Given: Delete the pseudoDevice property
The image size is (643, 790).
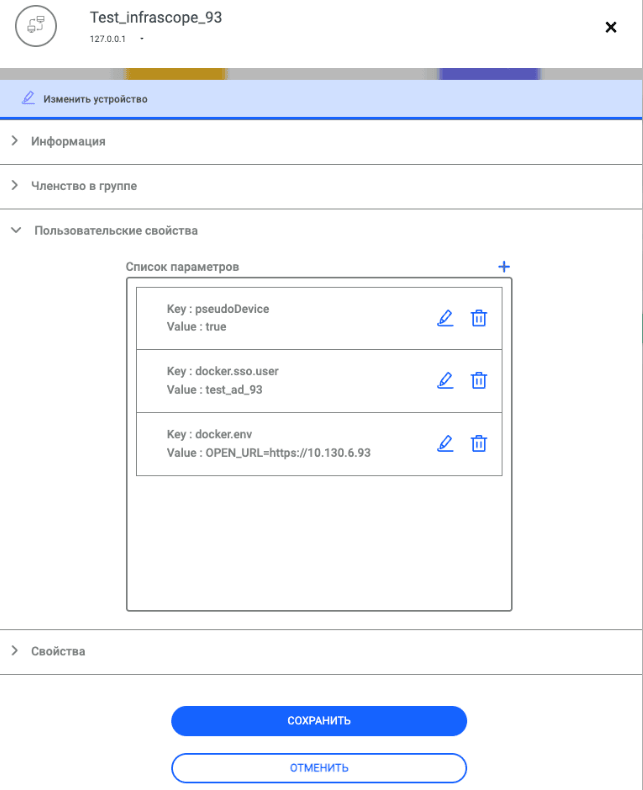Looking at the screenshot, I should coord(479,318).
